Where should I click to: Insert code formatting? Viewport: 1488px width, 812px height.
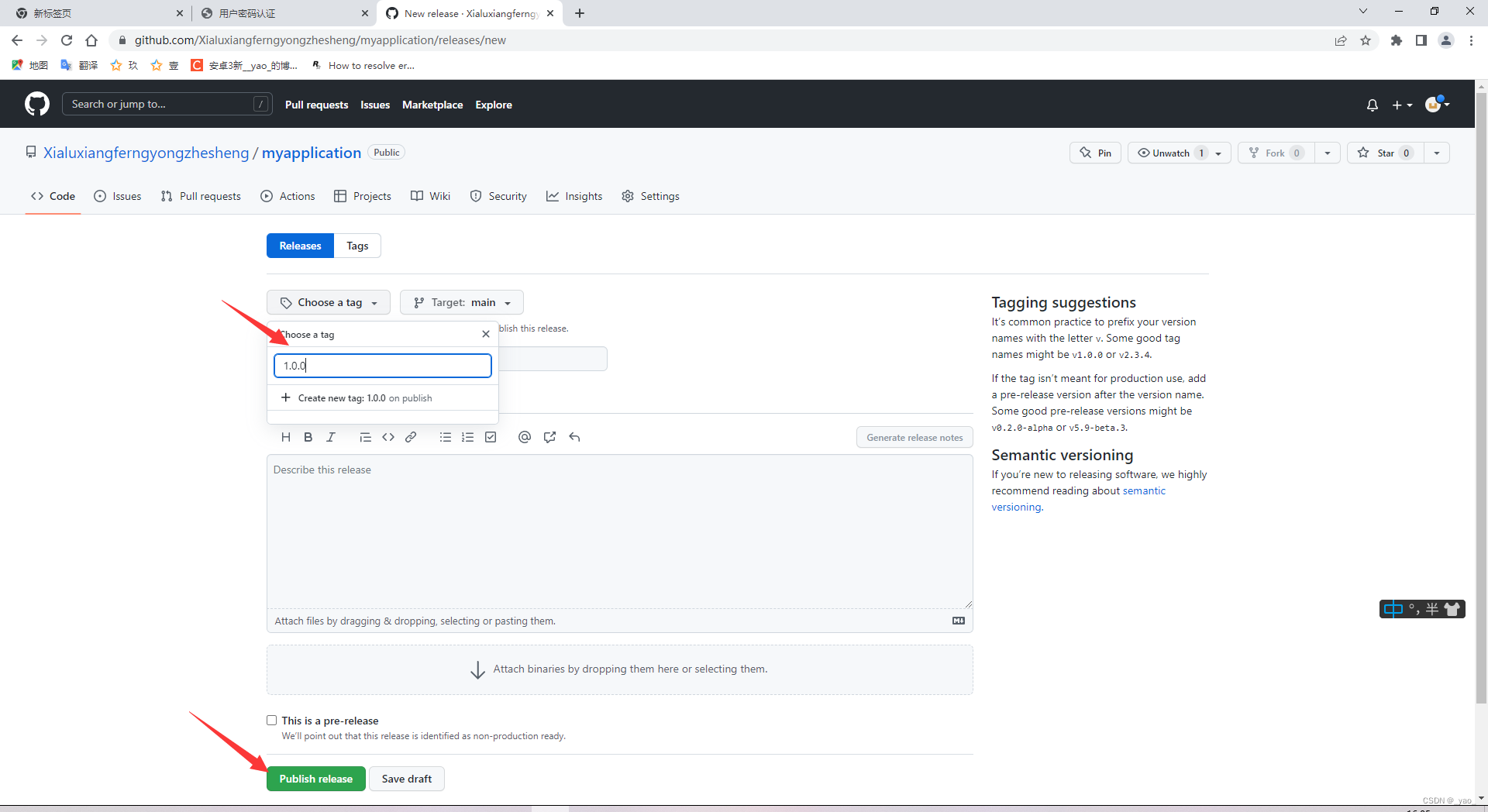coord(388,437)
